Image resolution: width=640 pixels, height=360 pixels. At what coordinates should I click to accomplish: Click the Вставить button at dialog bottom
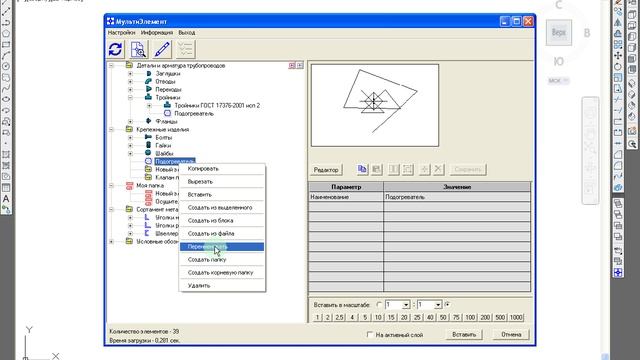(464, 335)
